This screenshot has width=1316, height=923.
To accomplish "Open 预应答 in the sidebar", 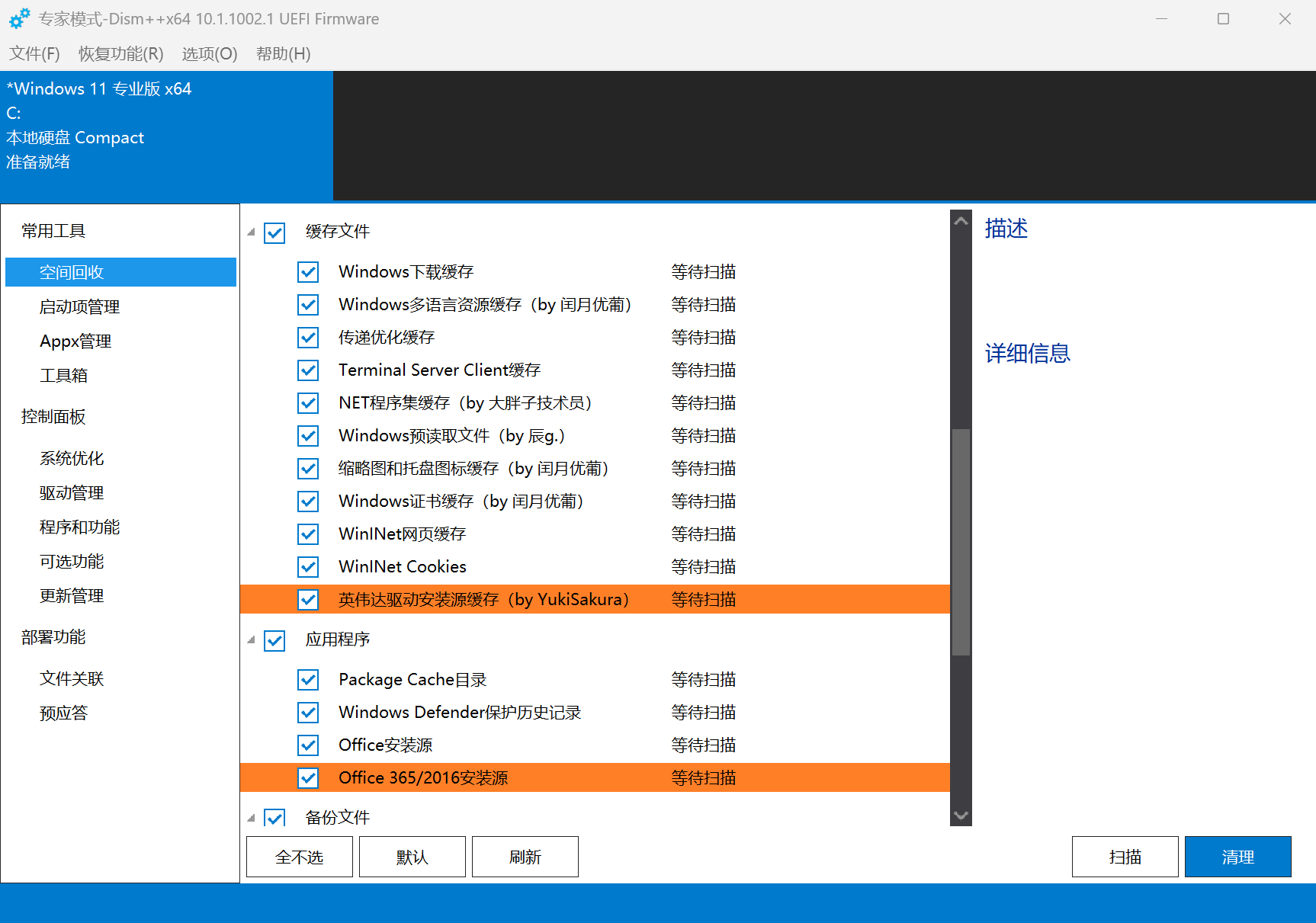I will pyautogui.click(x=63, y=713).
